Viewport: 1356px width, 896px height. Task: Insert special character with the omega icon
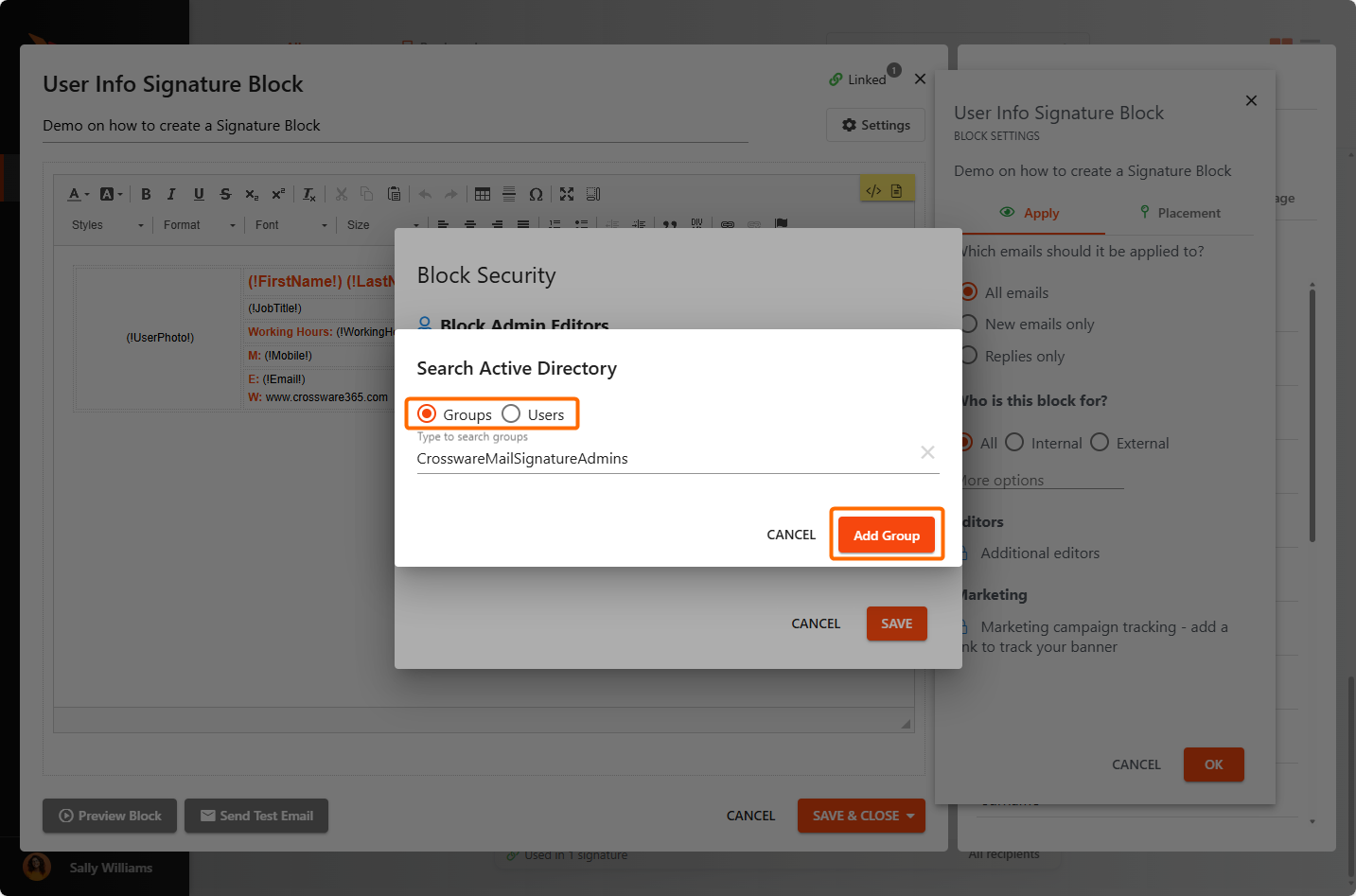536,194
